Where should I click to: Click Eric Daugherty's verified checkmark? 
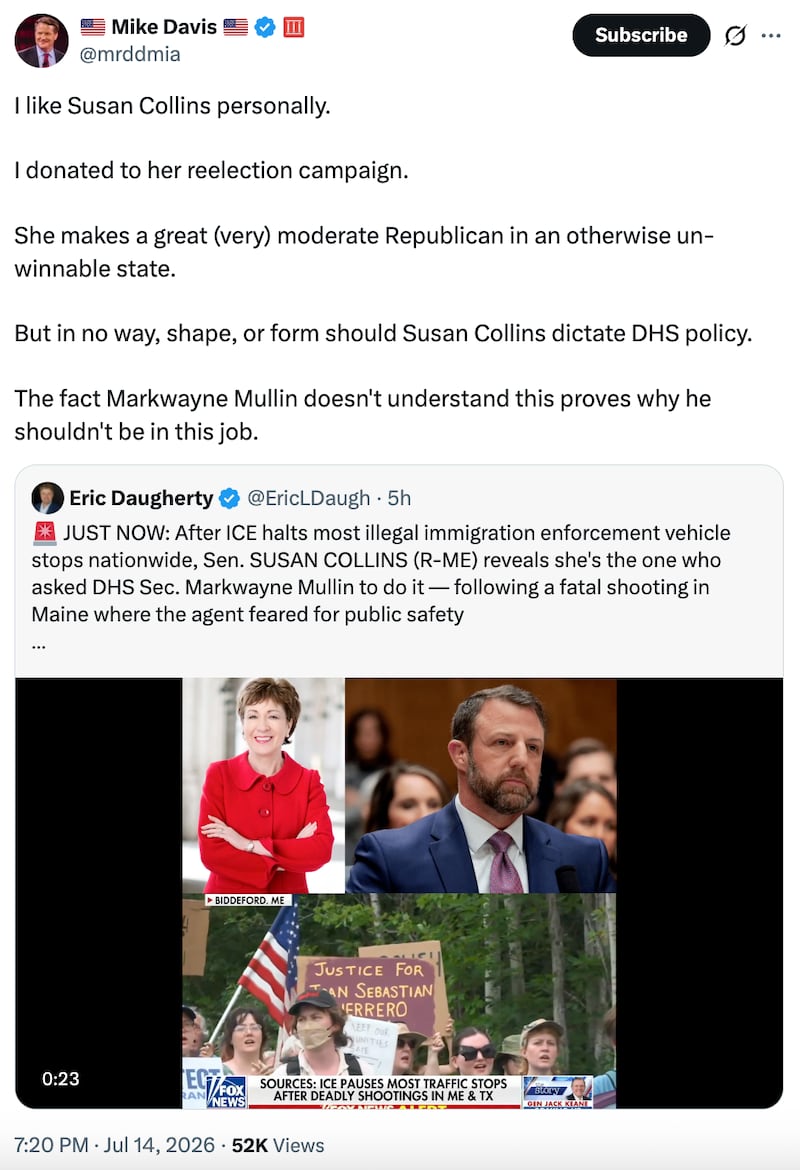click(x=230, y=498)
